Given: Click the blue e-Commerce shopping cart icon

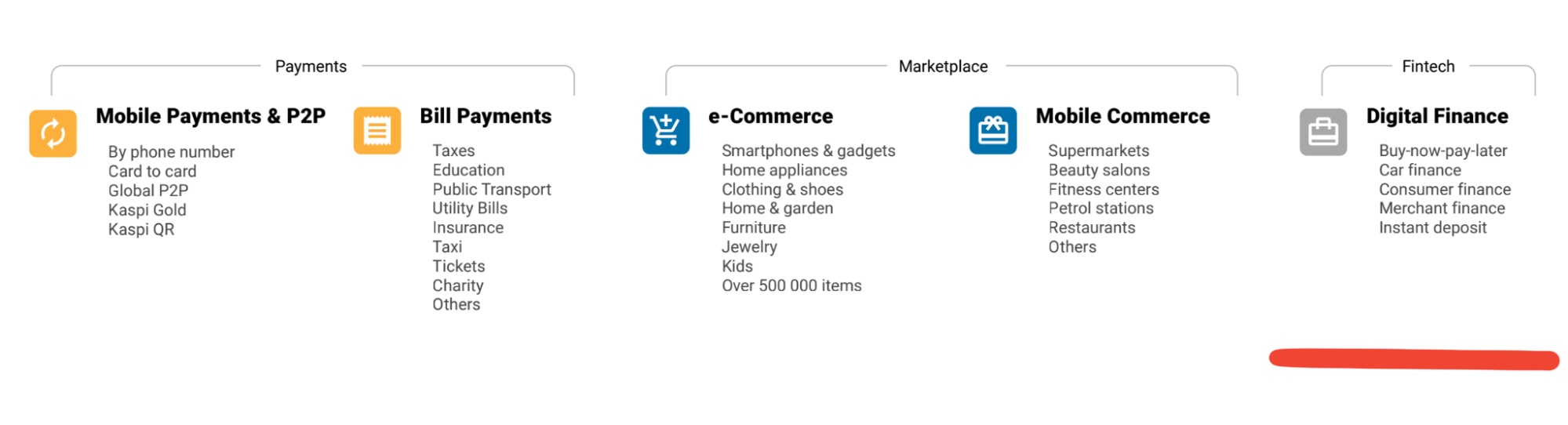Looking at the screenshot, I should (666, 130).
